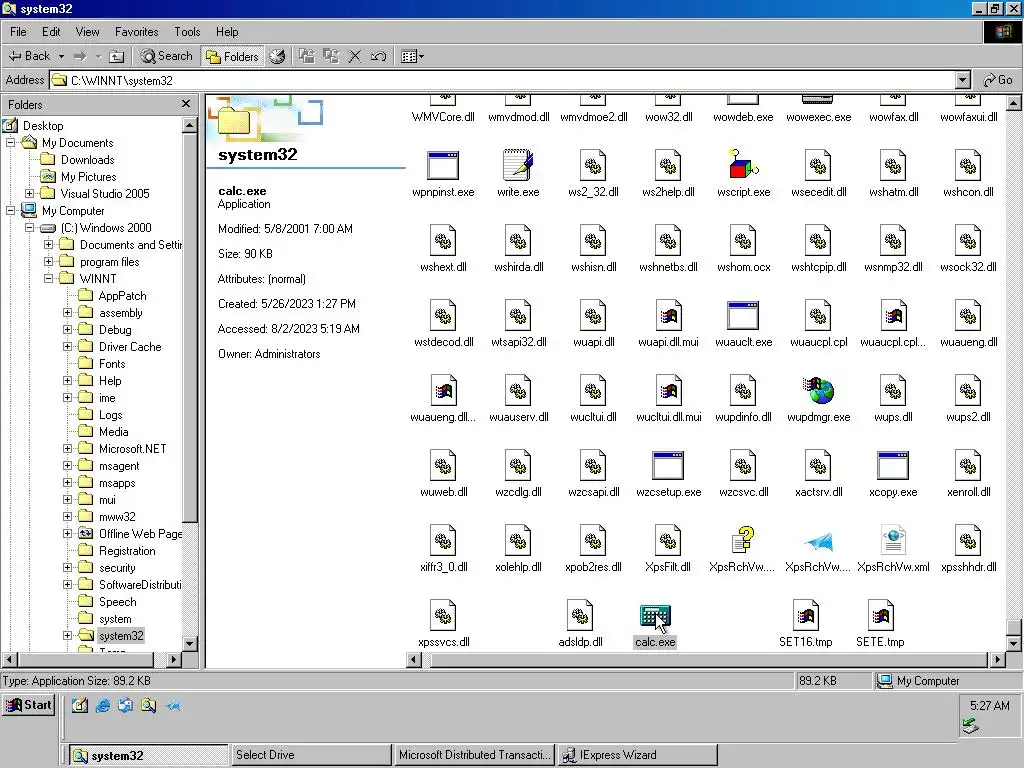Select the wpnpinst.exe icon
The image size is (1024, 768).
443,165
